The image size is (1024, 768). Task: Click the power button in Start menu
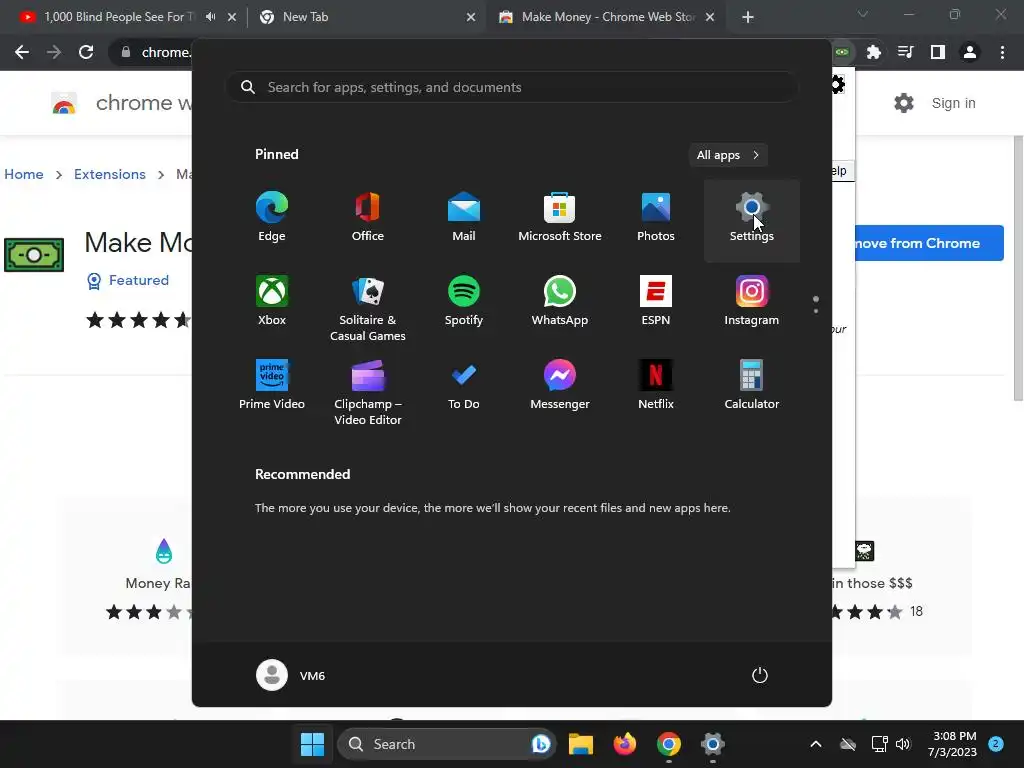tap(760, 675)
